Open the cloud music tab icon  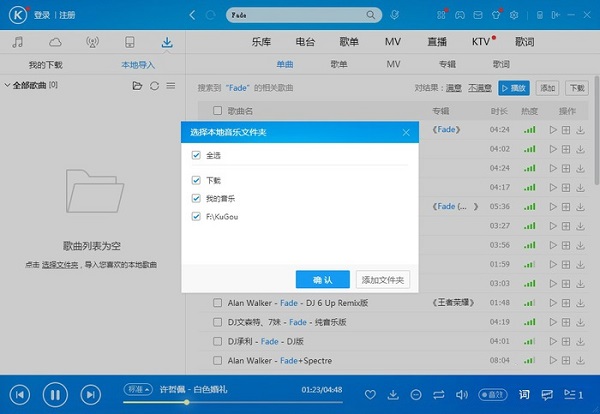(x=55, y=42)
